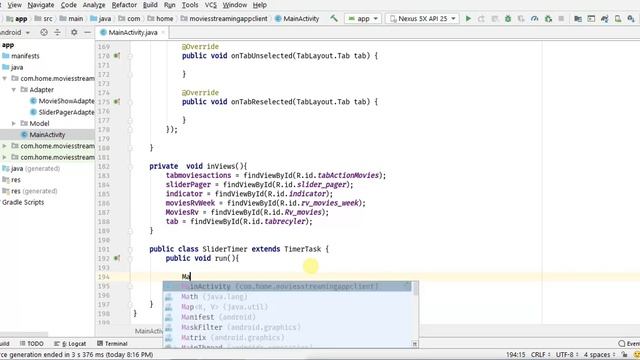Open the app run configuration dropdown
The height and width of the screenshot is (360, 640).
click(x=363, y=19)
